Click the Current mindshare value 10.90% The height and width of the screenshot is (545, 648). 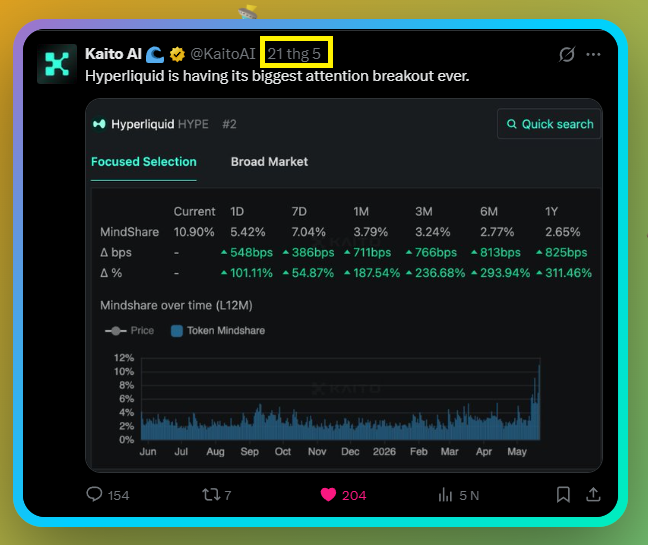click(194, 232)
